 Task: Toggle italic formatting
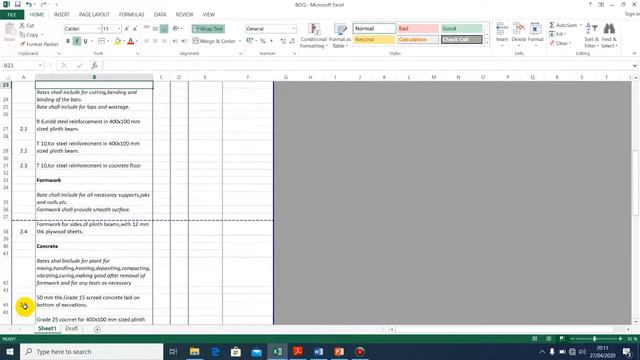coord(76,41)
